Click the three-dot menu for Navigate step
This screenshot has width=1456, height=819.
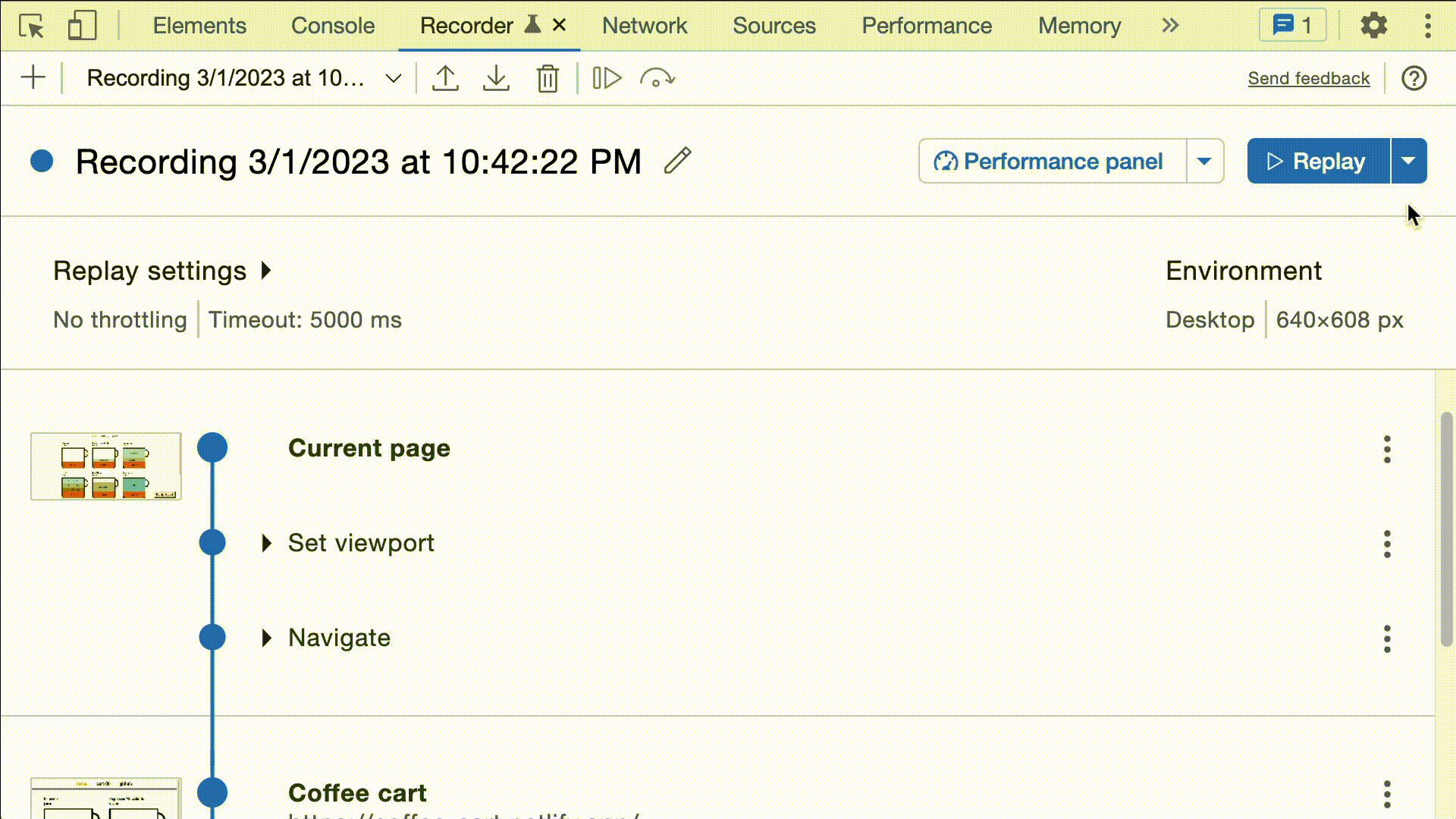[x=1388, y=638]
